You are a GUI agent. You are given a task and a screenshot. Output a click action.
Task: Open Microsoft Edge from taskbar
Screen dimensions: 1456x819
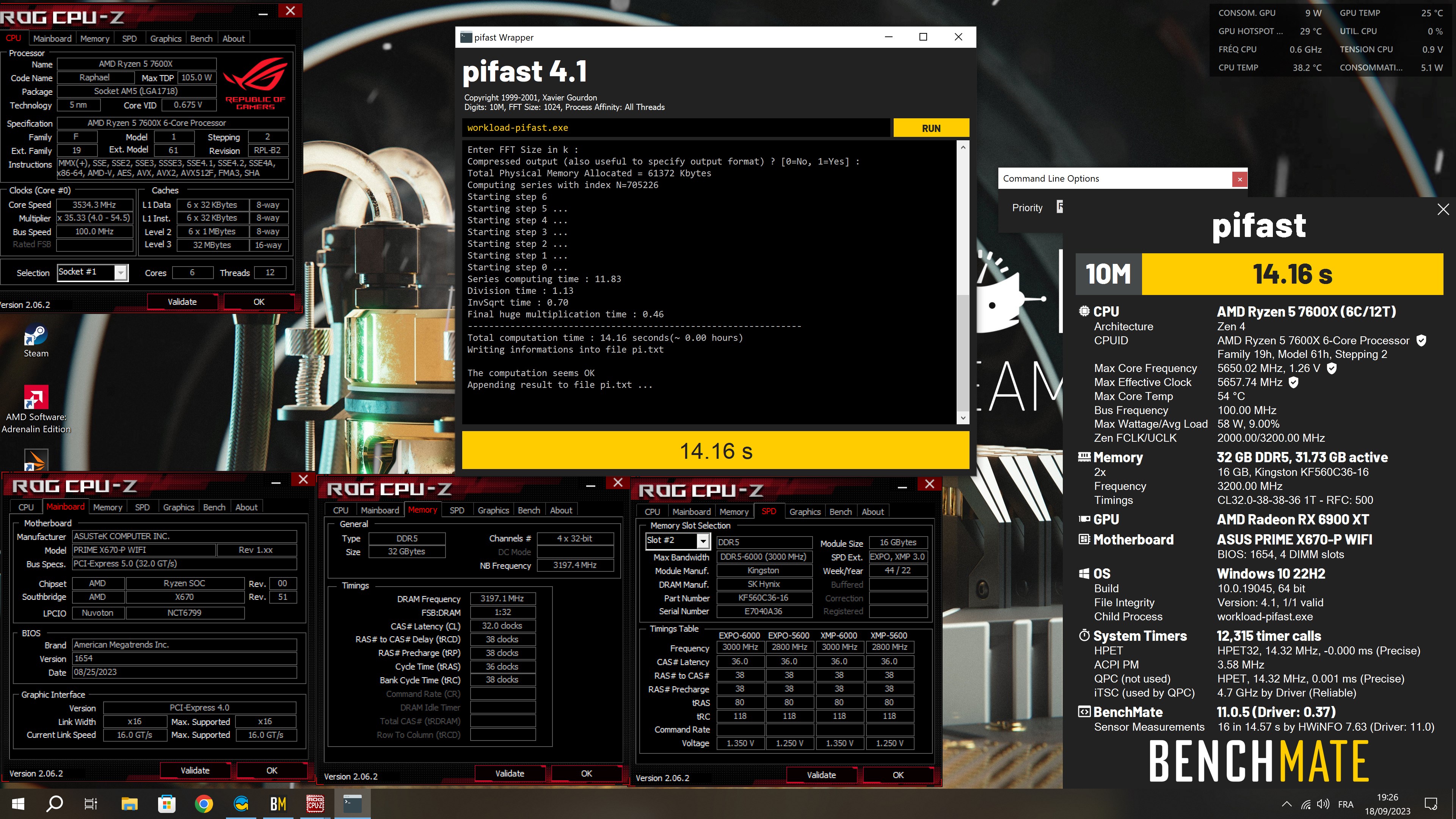point(242,803)
